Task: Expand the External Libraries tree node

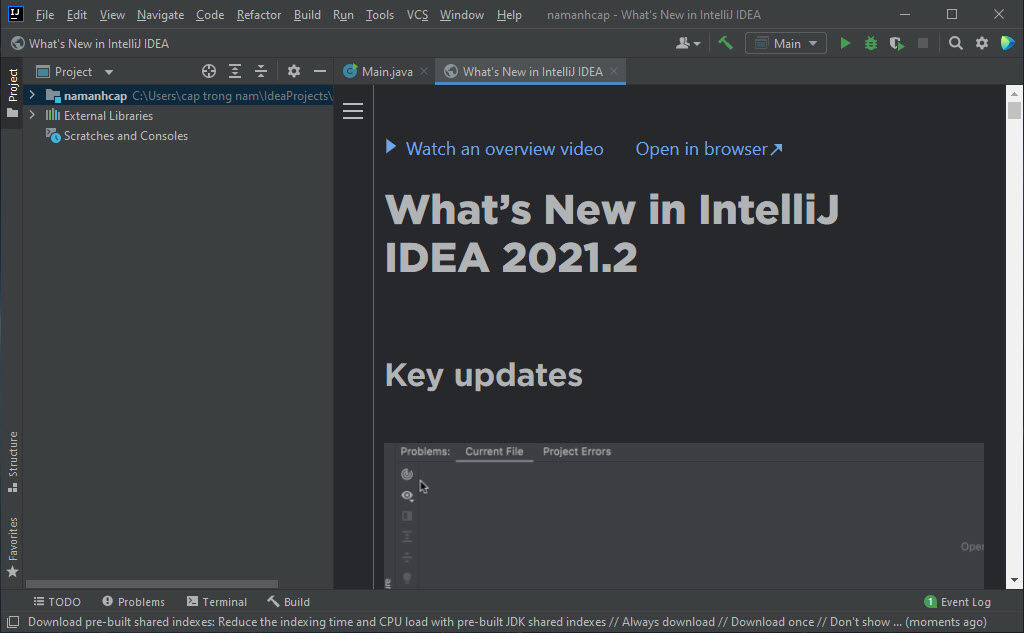Action: [32, 115]
